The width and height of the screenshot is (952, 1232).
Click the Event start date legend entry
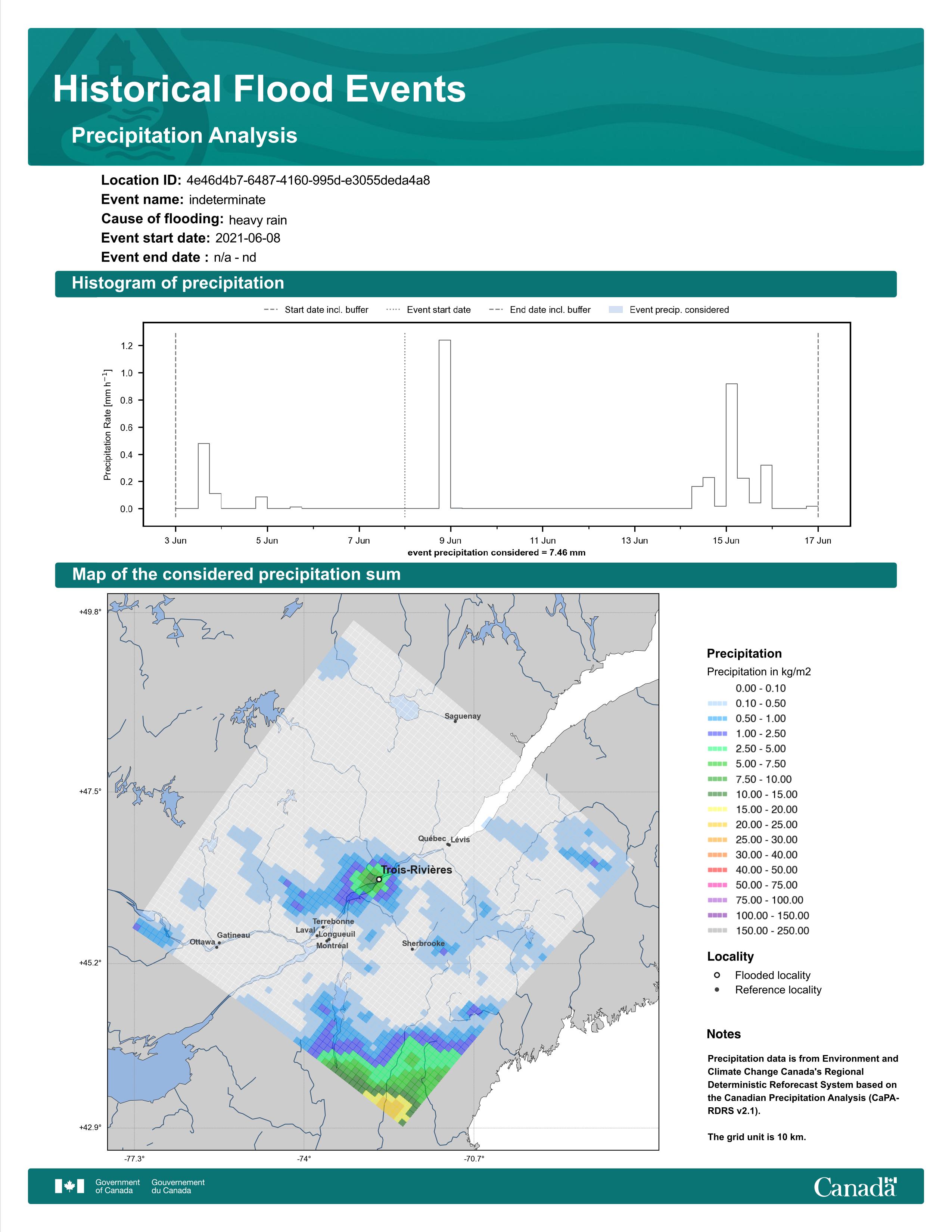pyautogui.click(x=429, y=310)
